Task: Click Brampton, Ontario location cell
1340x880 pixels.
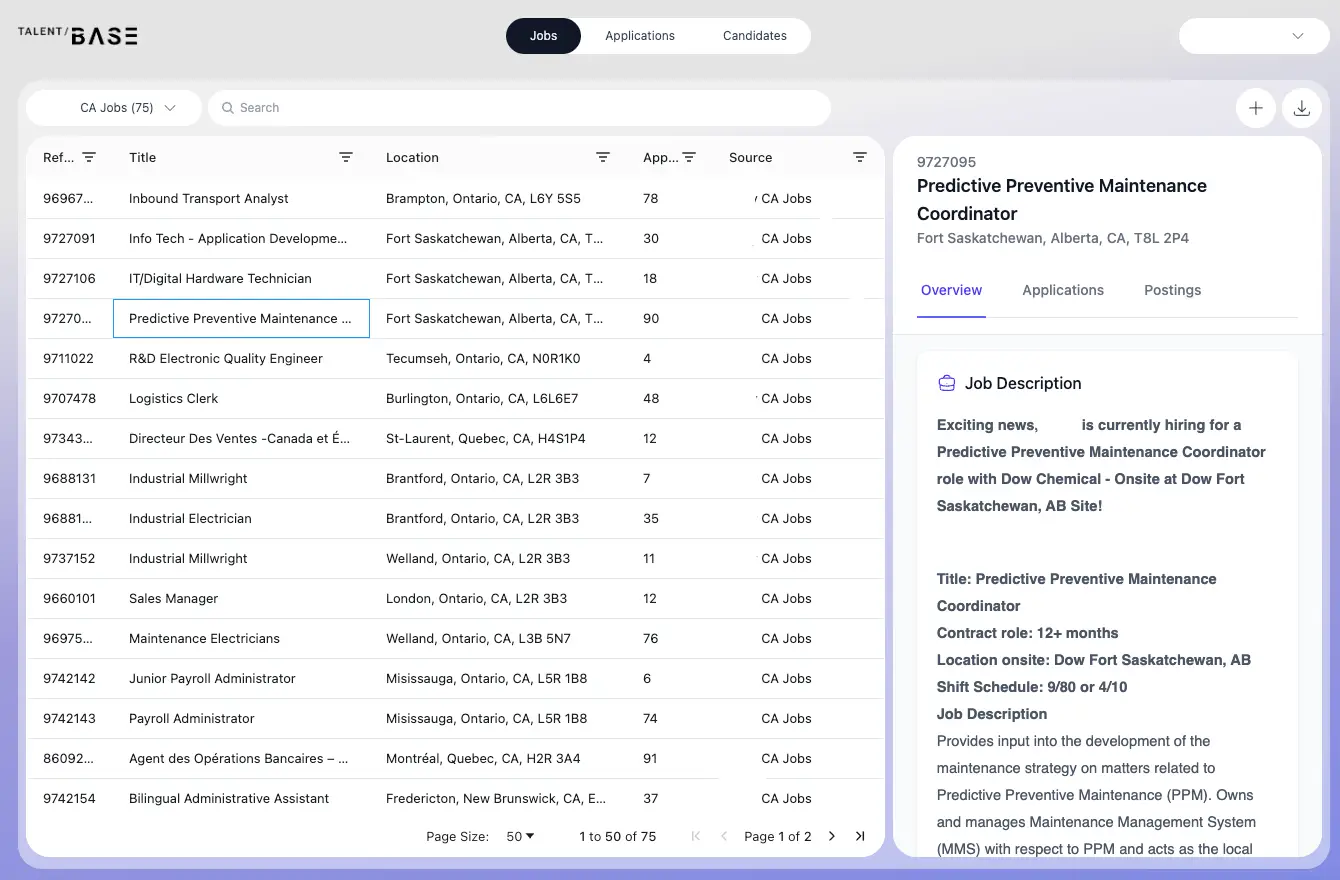Action: tap(483, 198)
